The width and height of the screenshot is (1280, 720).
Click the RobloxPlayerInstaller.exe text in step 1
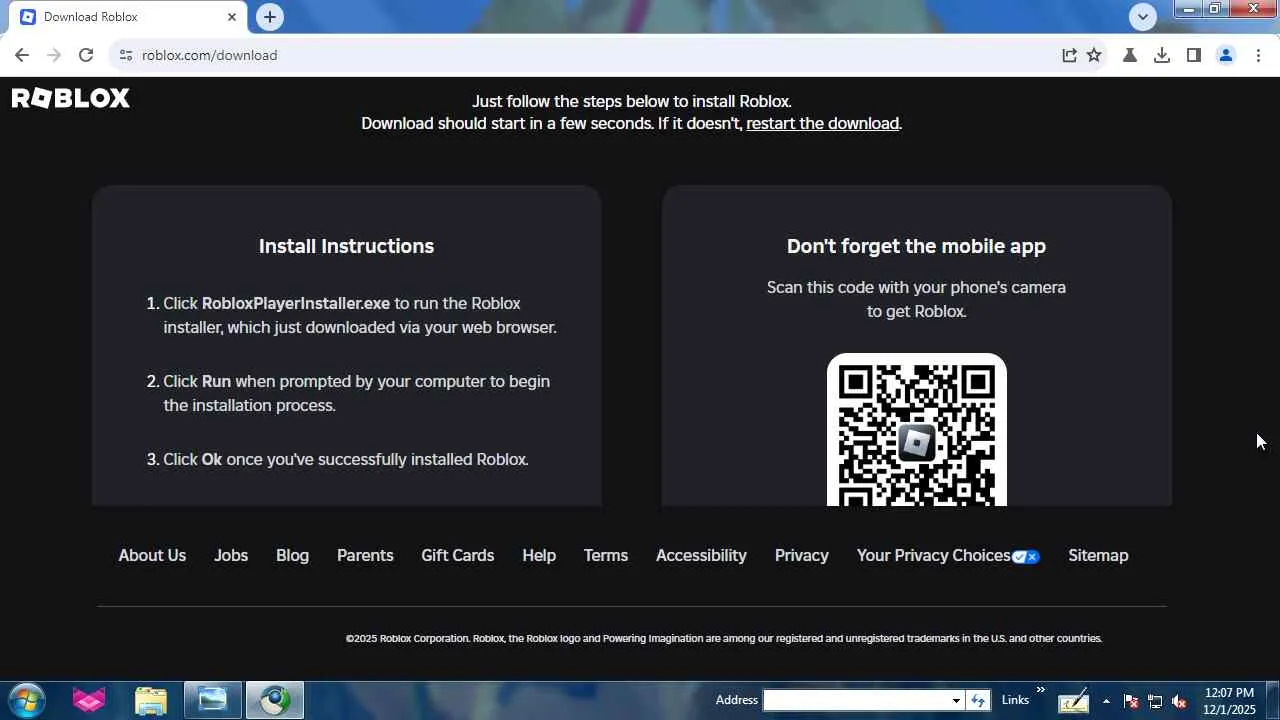tap(296, 303)
